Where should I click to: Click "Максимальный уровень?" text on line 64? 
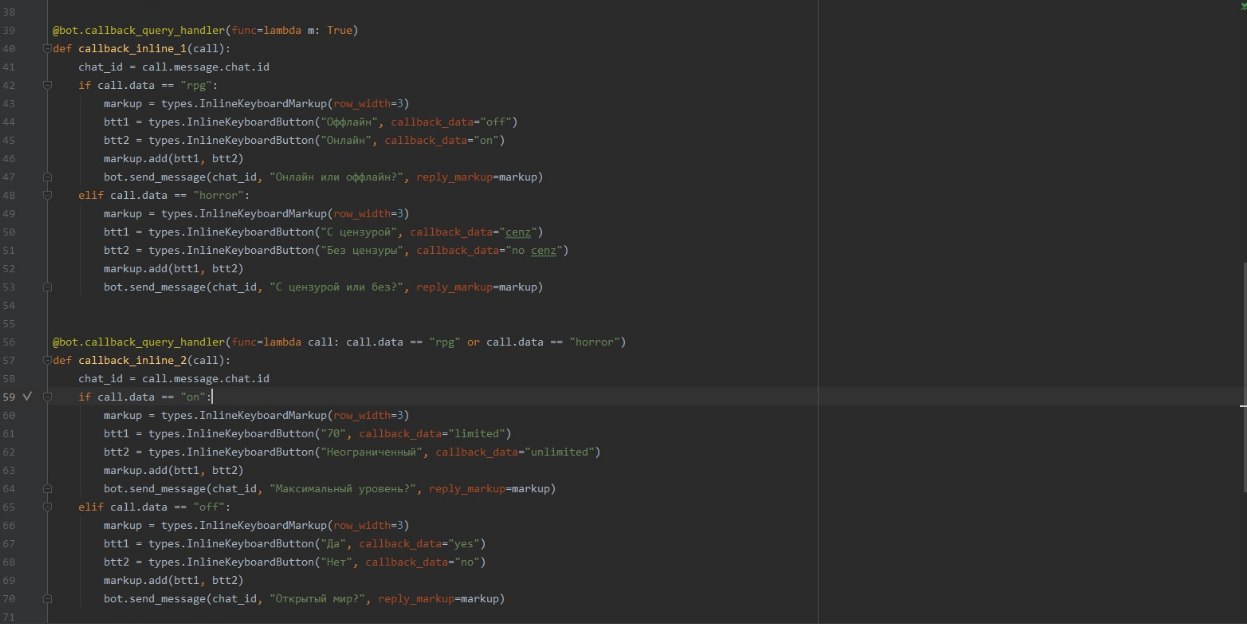343,489
